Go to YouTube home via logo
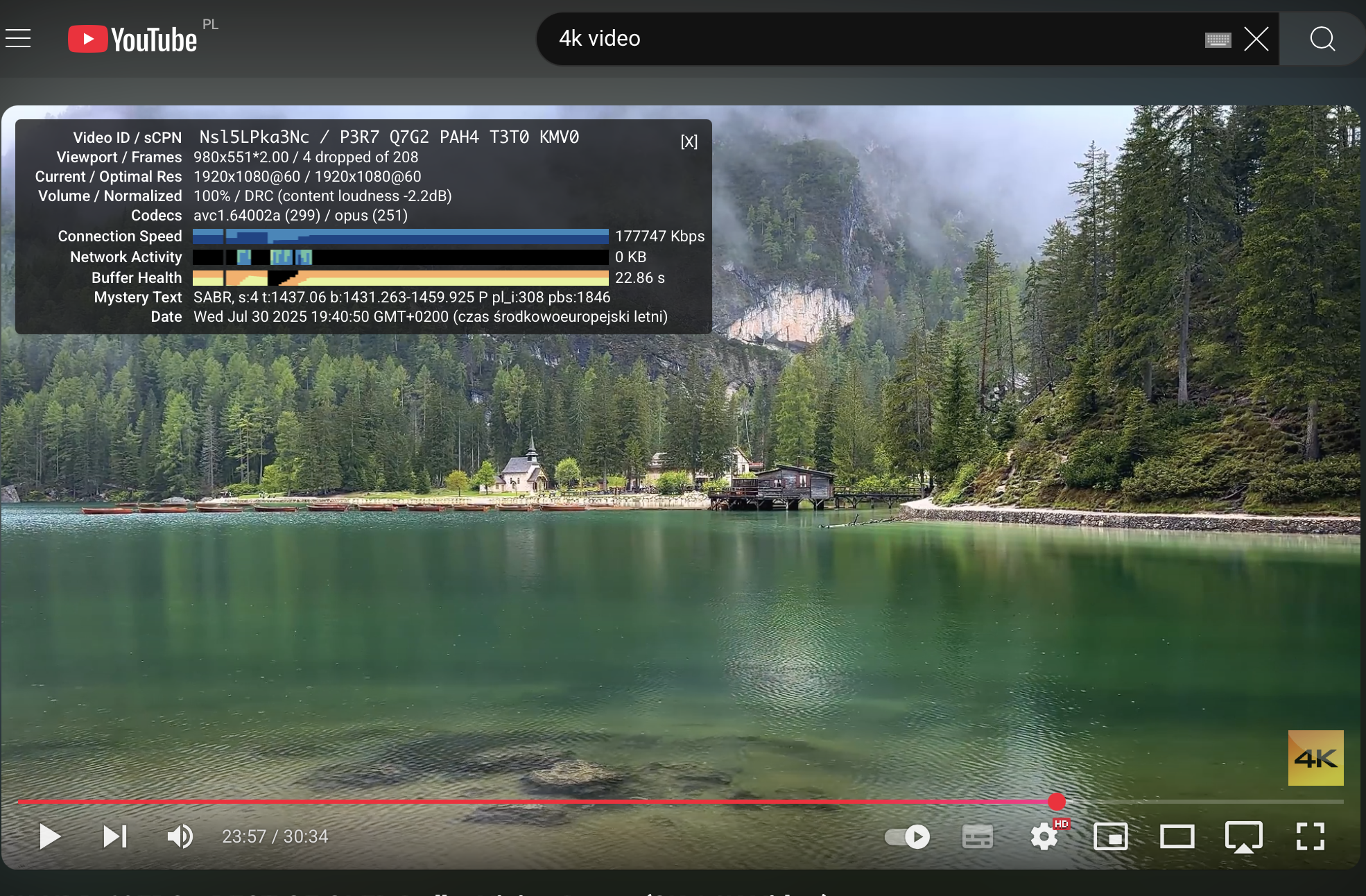The height and width of the screenshot is (896, 1366). (133, 39)
